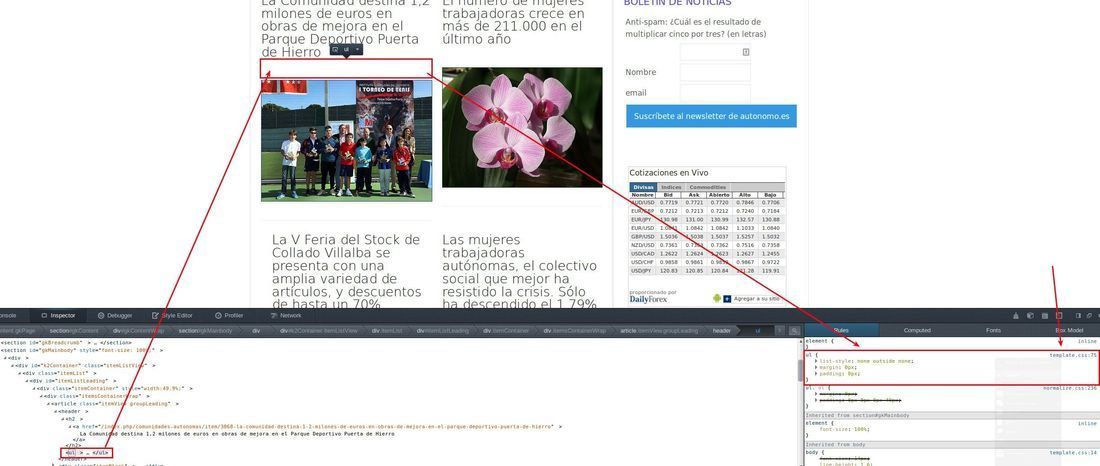Click div#k2Container.itemListView breadcrumb

(x=318, y=331)
